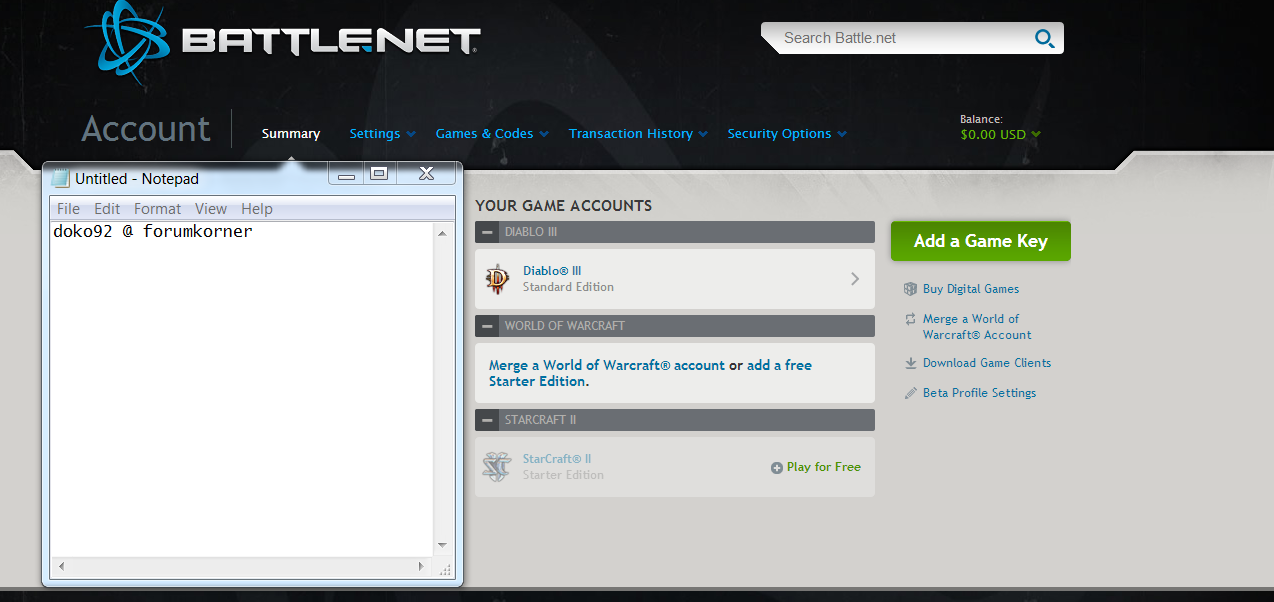Click the Download Game Clients arrow icon
Image resolution: width=1274 pixels, height=602 pixels.
(x=910, y=363)
